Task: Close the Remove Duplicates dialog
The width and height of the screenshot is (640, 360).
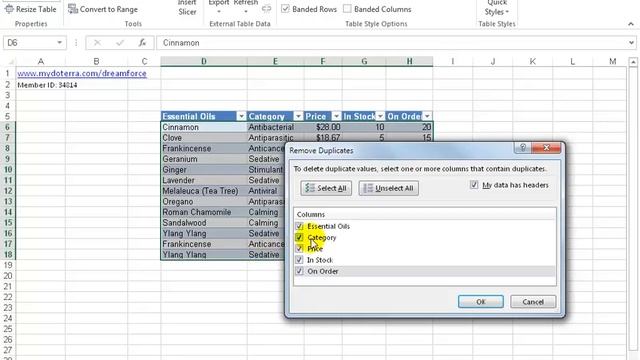Action: (547, 147)
